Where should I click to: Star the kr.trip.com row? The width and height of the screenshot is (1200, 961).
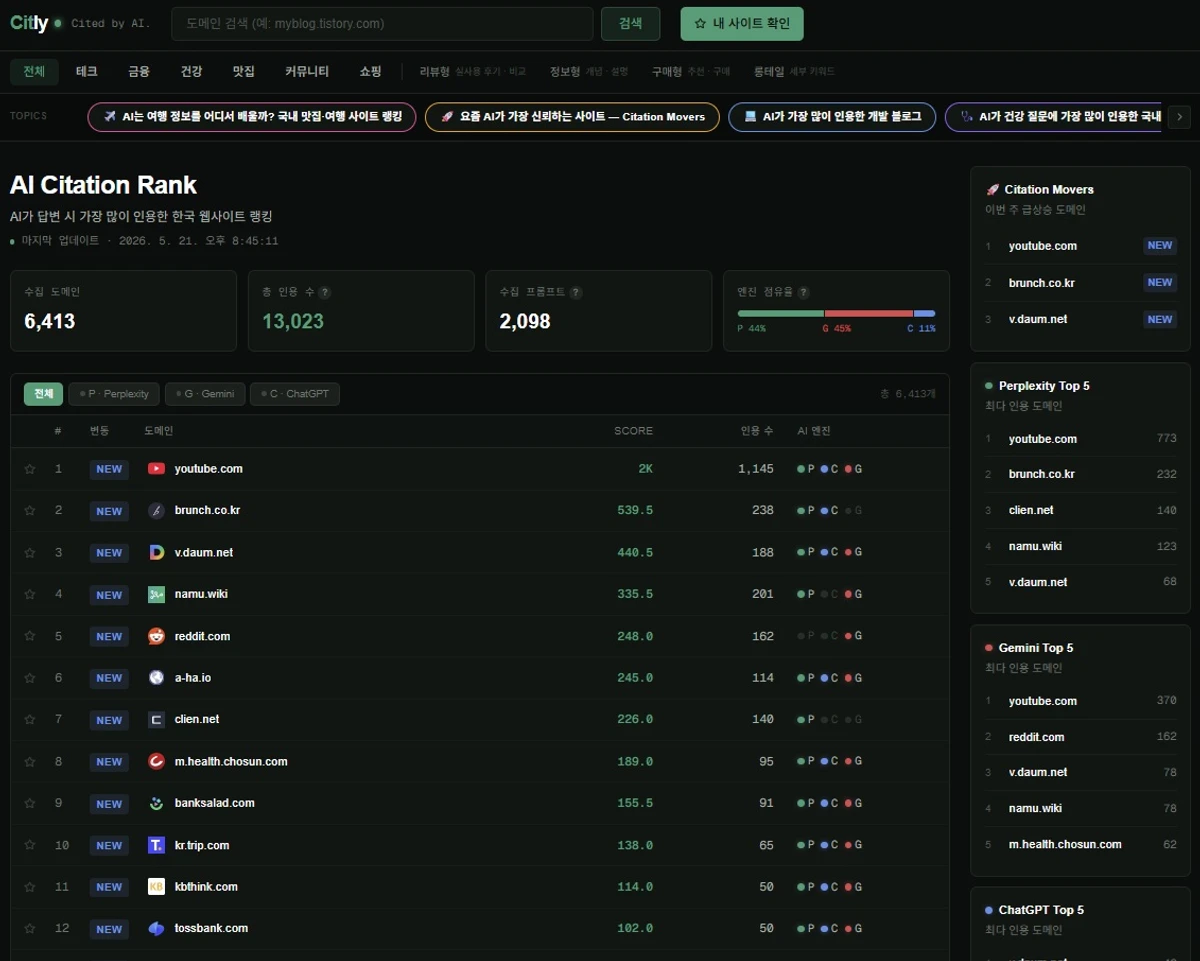click(30, 845)
